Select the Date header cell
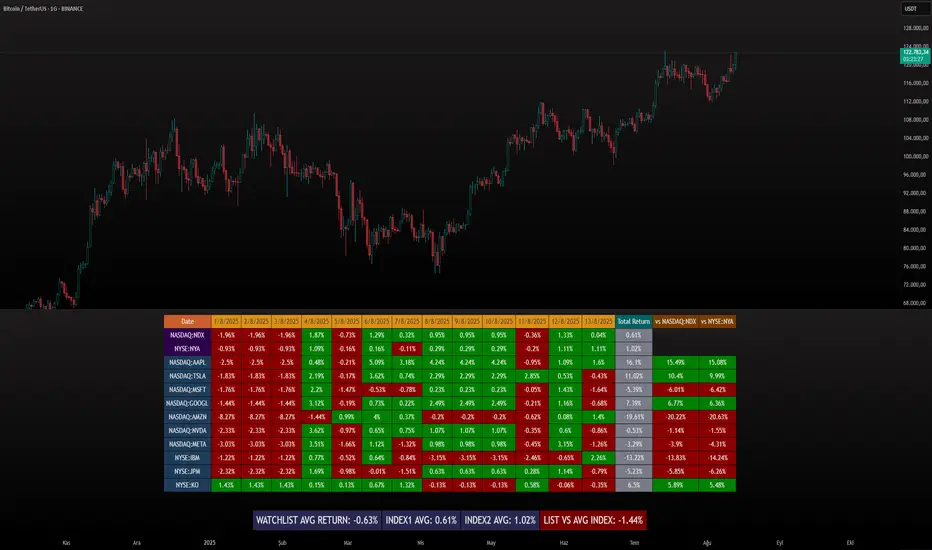Screen dimensions: 932x550 187,322
